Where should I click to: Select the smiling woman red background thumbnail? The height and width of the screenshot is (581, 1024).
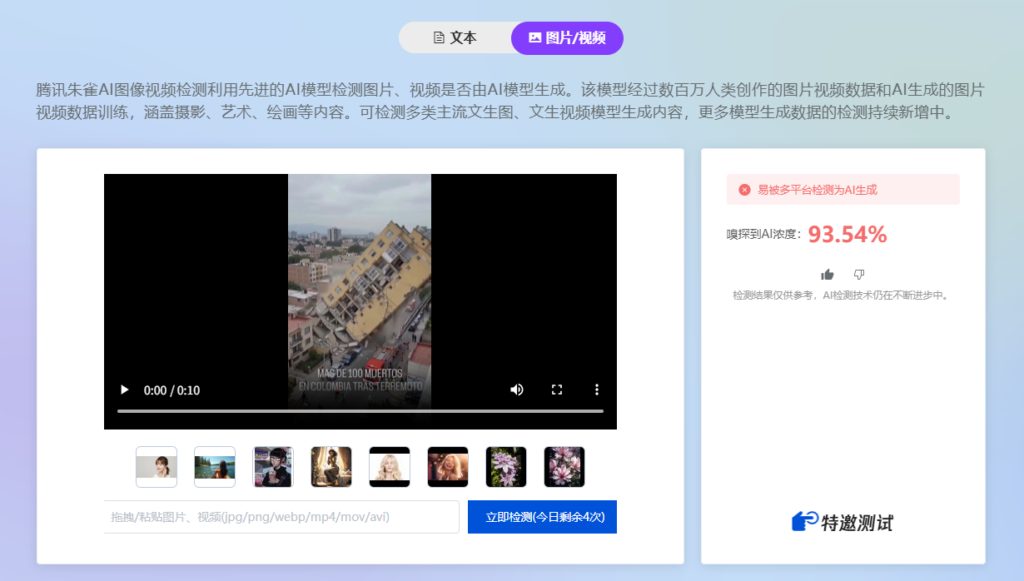[448, 467]
